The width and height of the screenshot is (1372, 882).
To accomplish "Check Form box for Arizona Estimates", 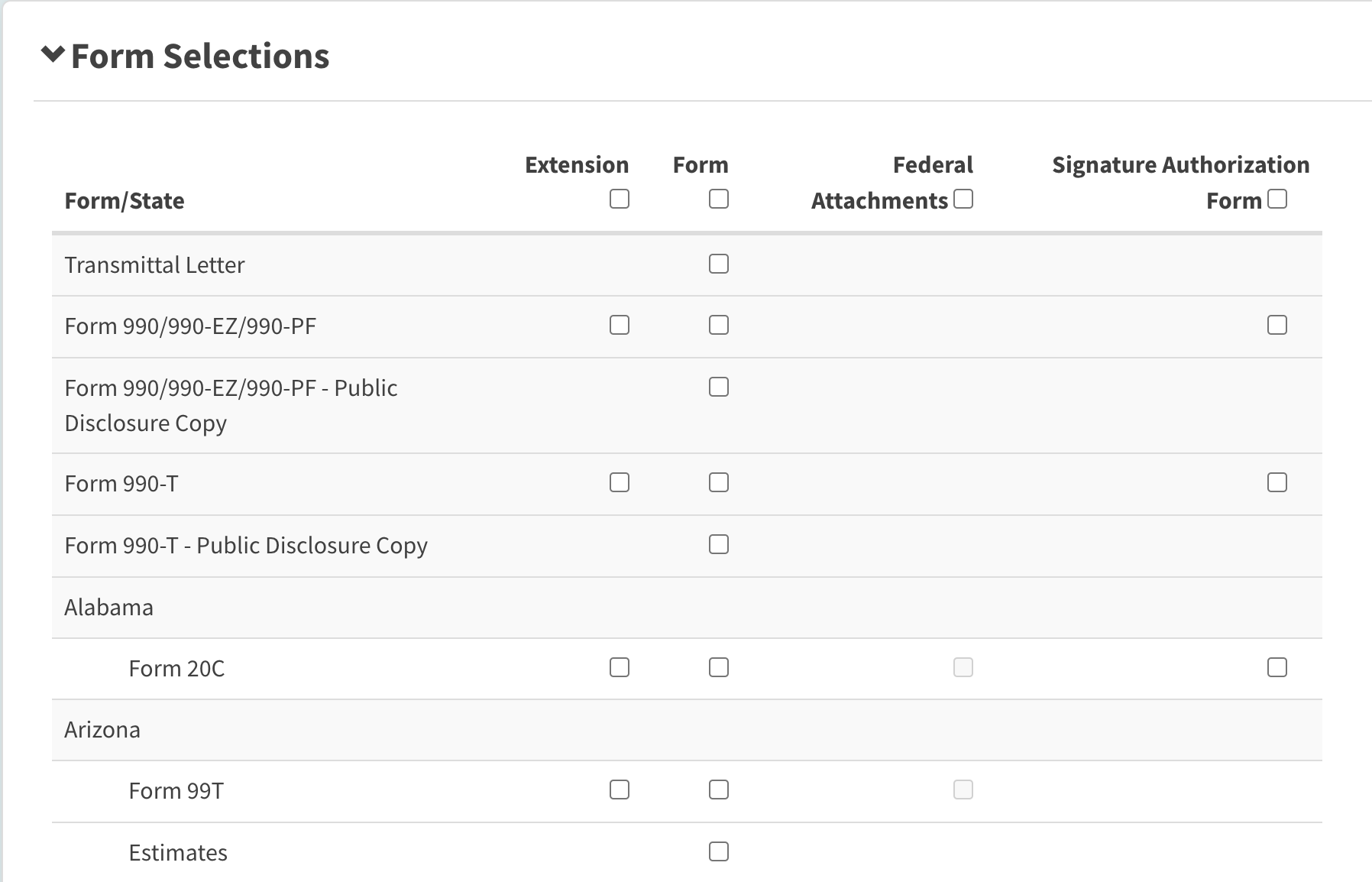I will pyautogui.click(x=719, y=852).
